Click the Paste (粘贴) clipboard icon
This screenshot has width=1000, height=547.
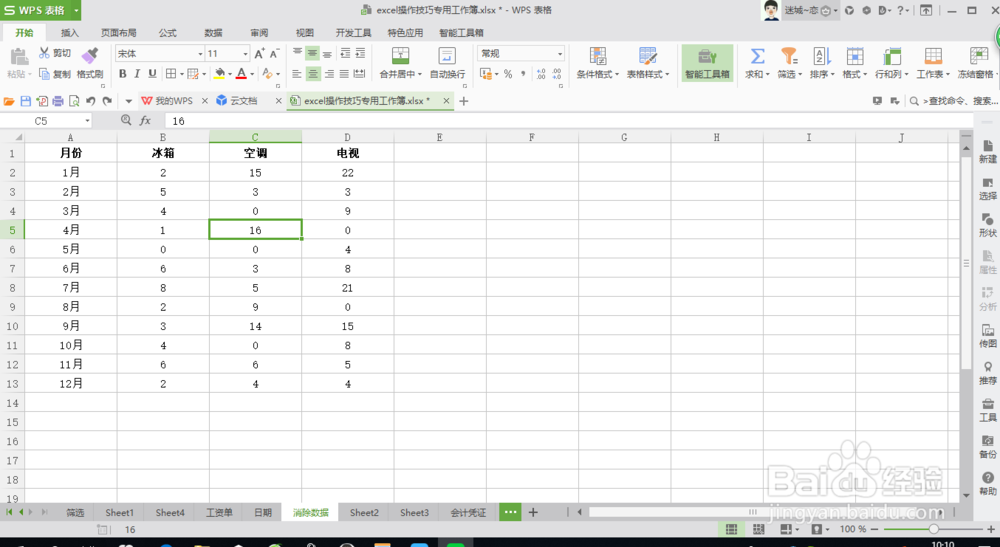19,57
